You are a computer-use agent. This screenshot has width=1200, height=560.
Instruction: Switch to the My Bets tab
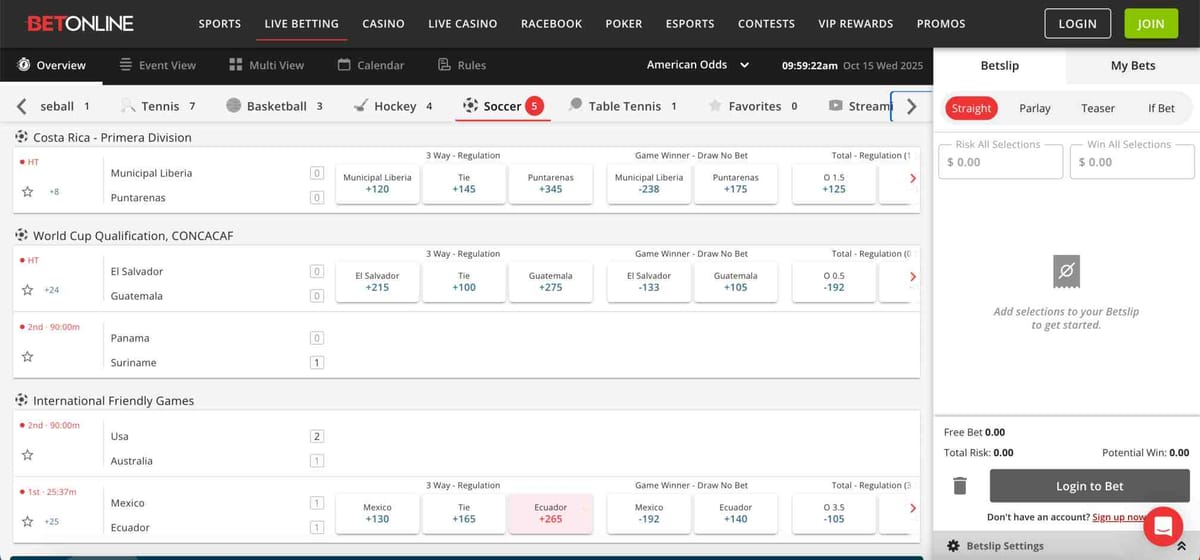(1133, 65)
